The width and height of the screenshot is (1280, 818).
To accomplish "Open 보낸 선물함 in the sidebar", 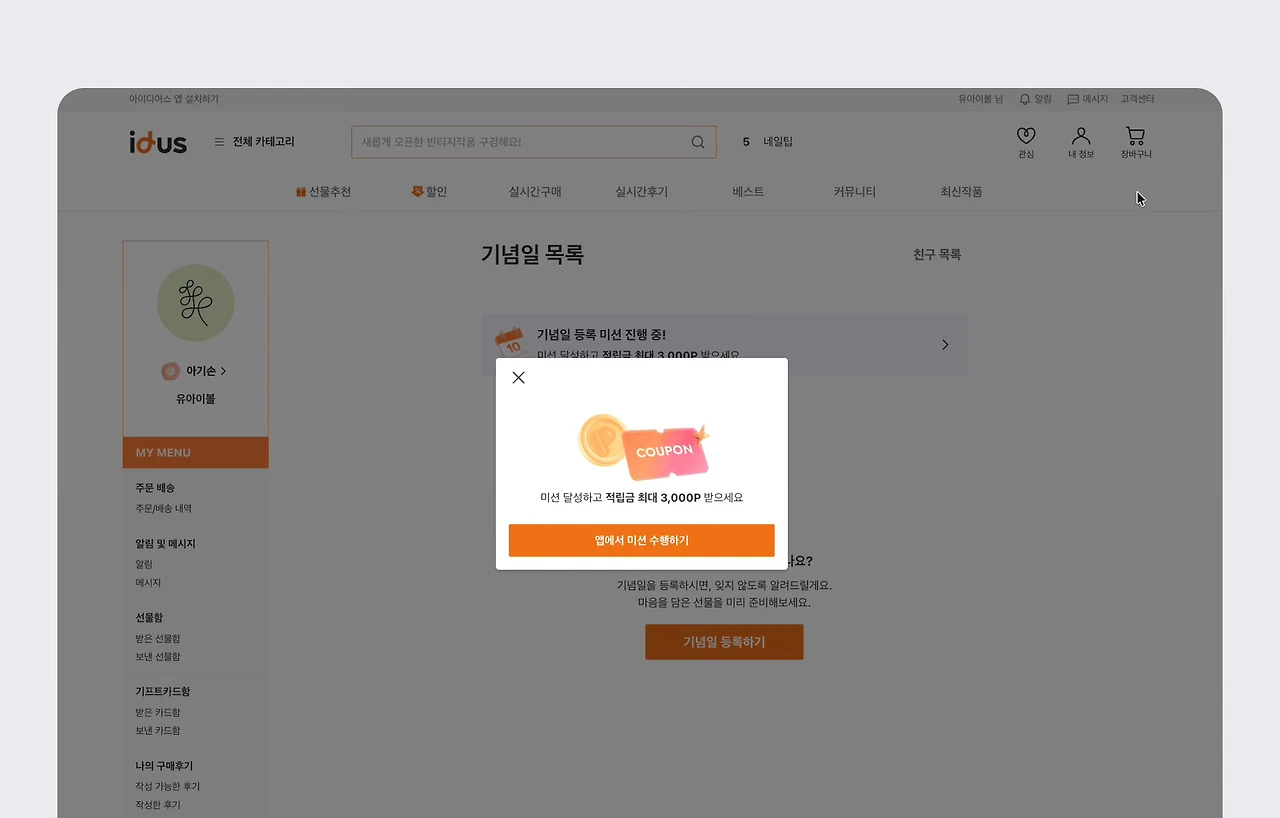I will pos(158,657).
